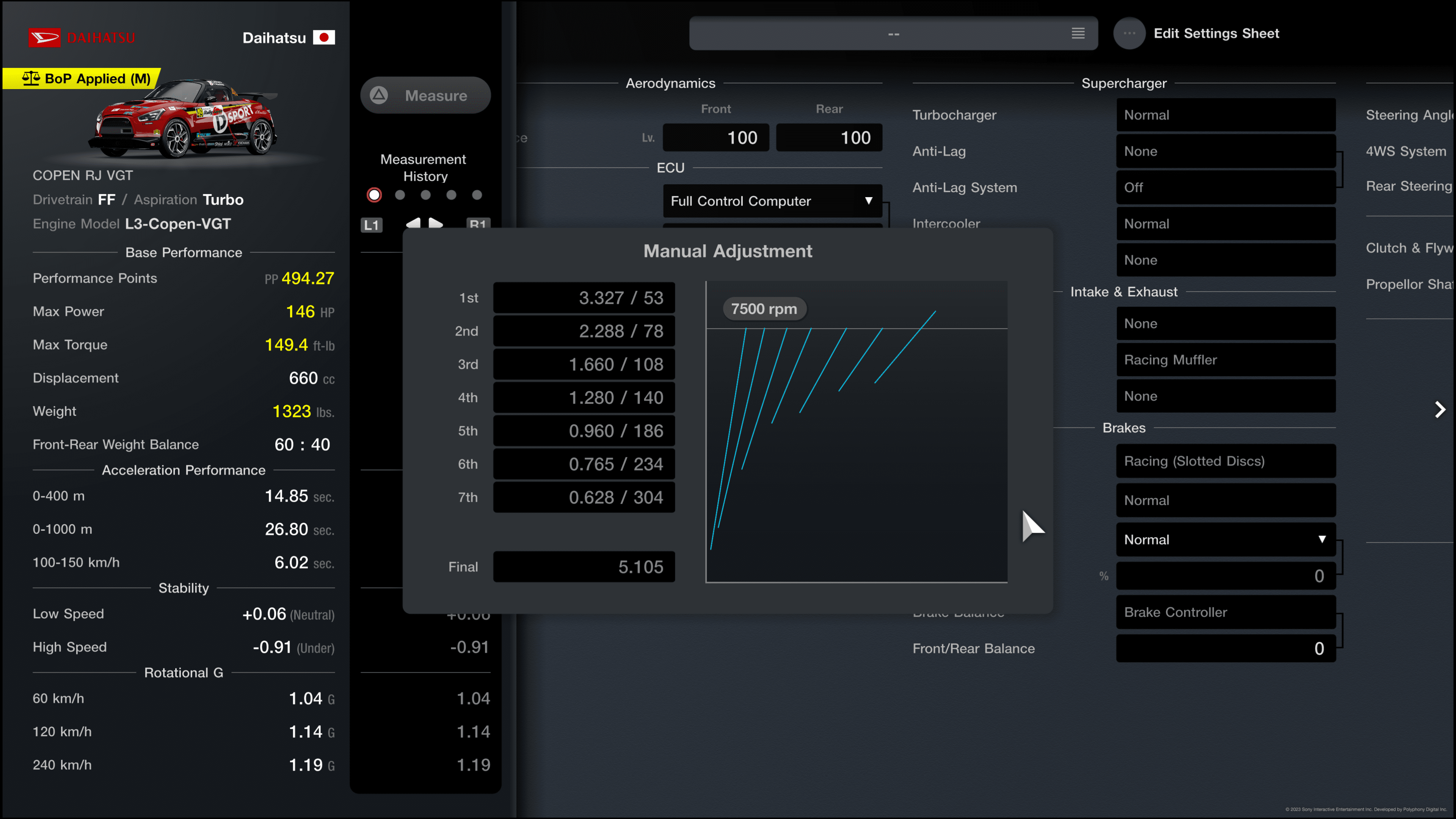Adjust the rear aerodynamics level 100

point(828,137)
